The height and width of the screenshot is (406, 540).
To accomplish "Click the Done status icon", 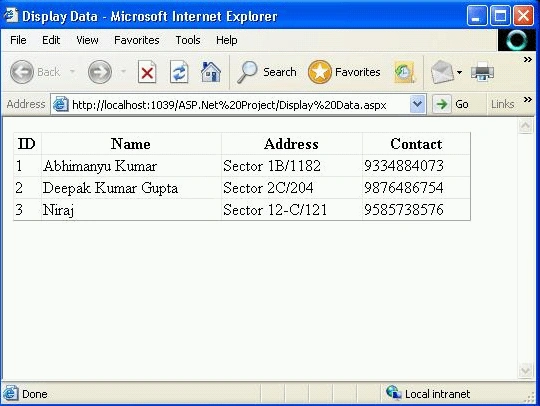I will pos(10,393).
